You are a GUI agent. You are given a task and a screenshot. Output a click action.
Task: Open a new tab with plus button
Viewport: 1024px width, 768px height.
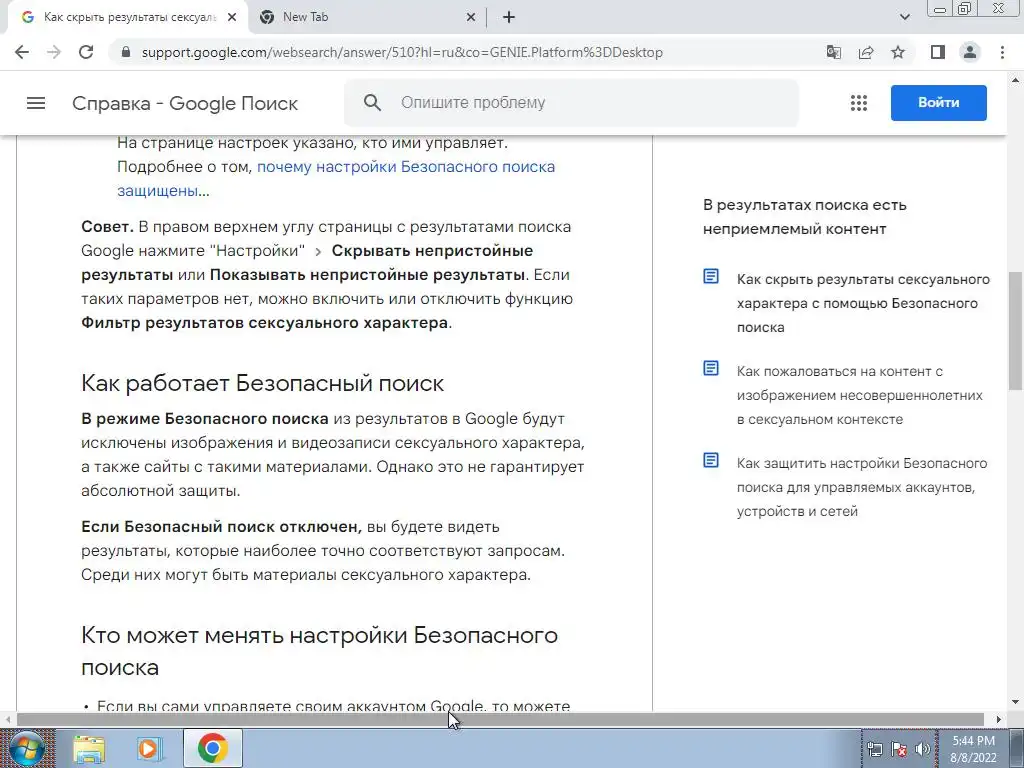pyautogui.click(x=509, y=18)
